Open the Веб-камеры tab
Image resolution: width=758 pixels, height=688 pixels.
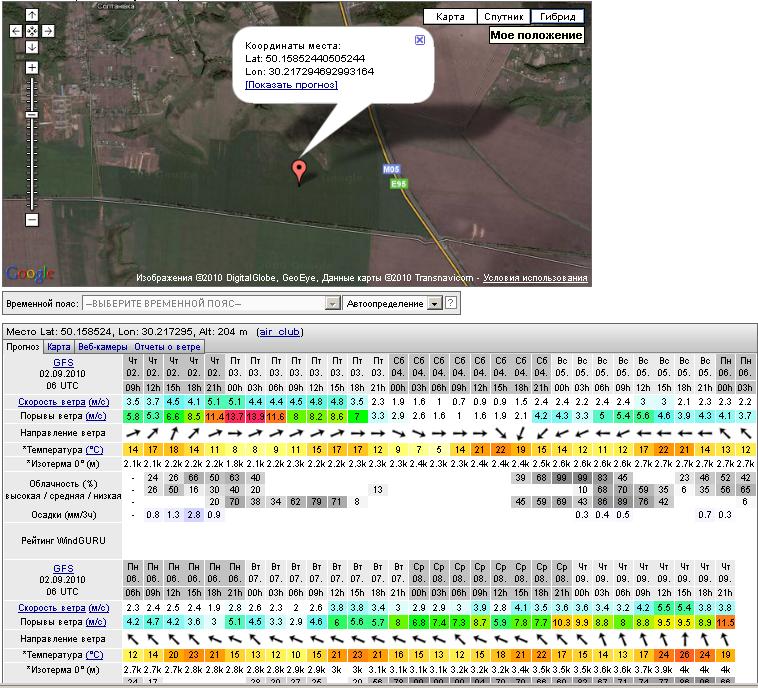[x=103, y=347]
